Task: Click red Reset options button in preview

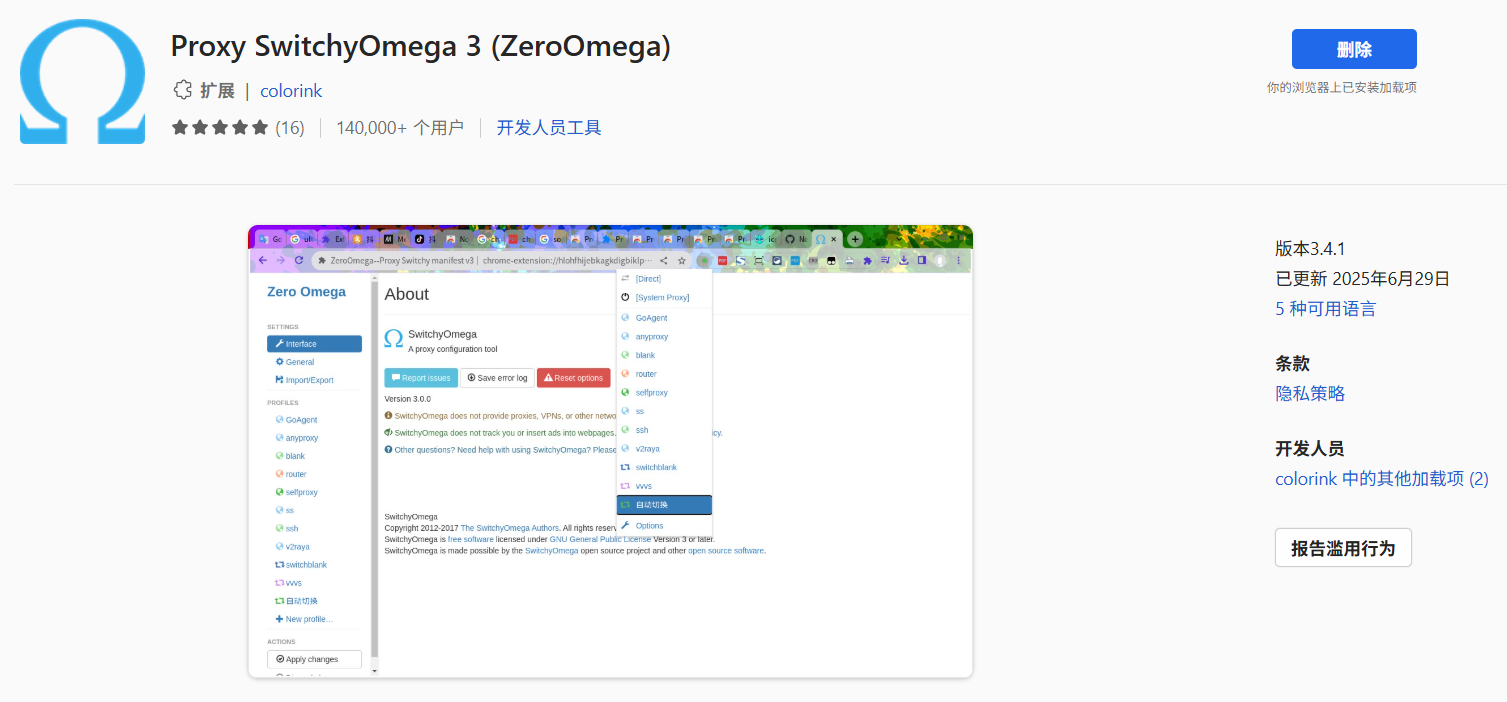Action: pos(573,378)
